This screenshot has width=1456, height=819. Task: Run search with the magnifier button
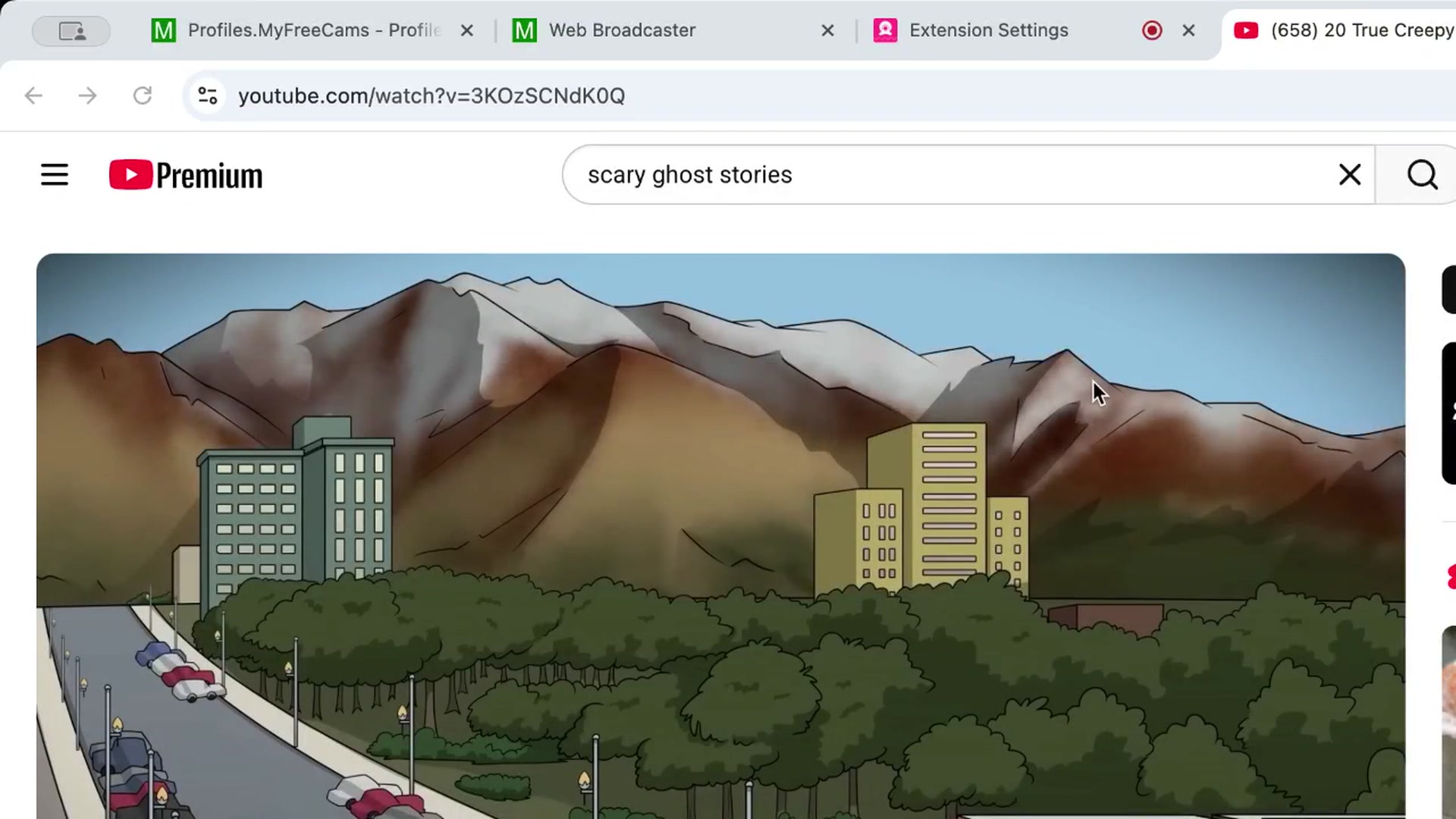coord(1422,175)
